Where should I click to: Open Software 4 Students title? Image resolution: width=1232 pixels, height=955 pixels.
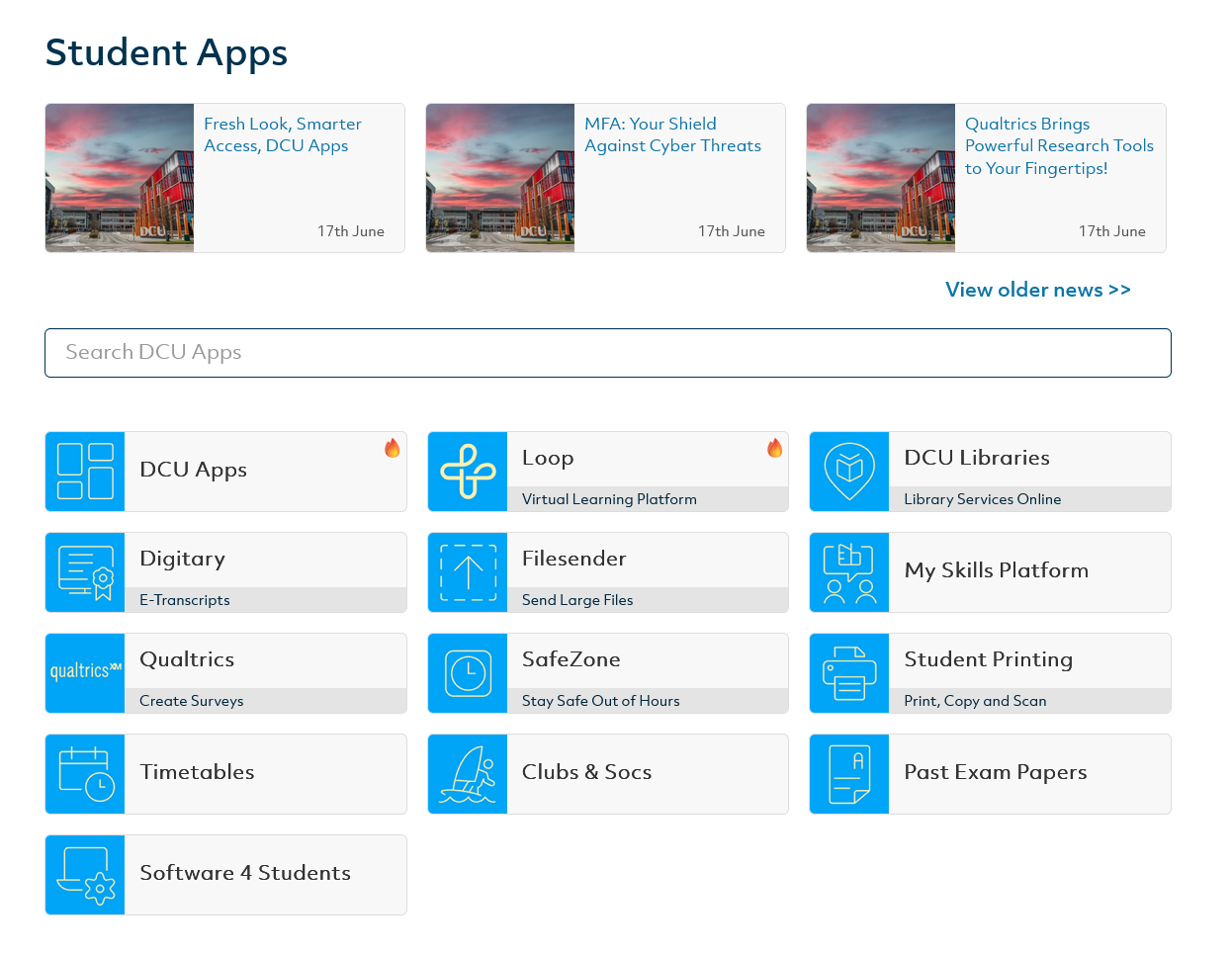pos(245,873)
